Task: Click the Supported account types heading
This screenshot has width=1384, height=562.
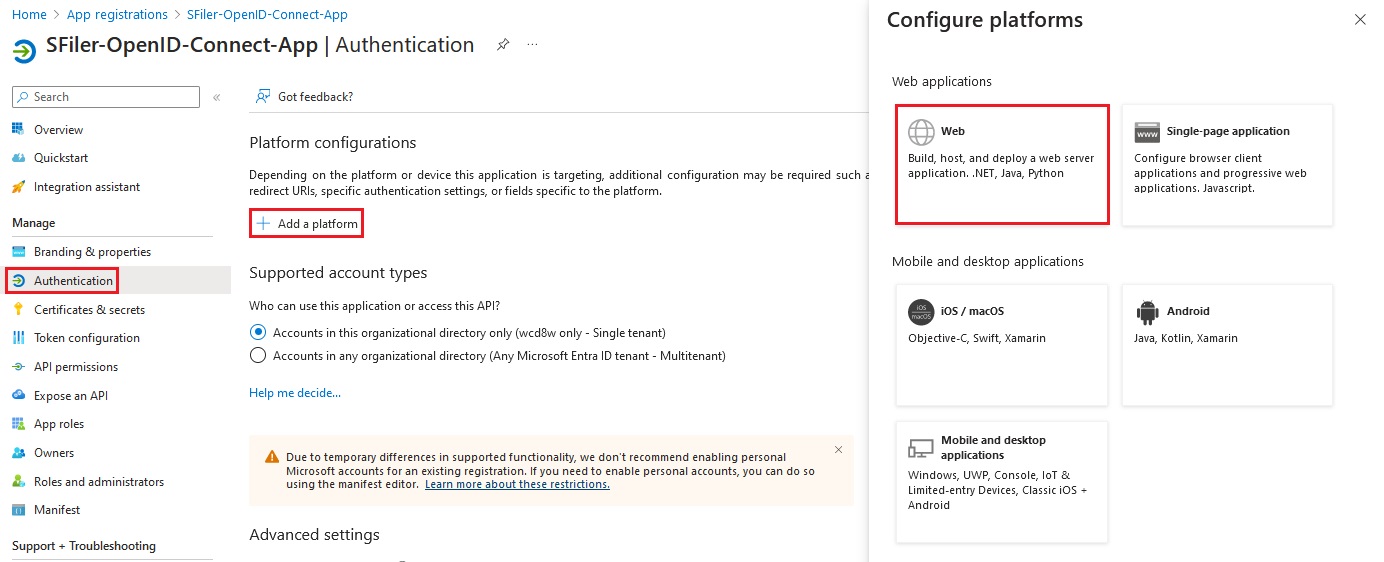Action: 338,273
